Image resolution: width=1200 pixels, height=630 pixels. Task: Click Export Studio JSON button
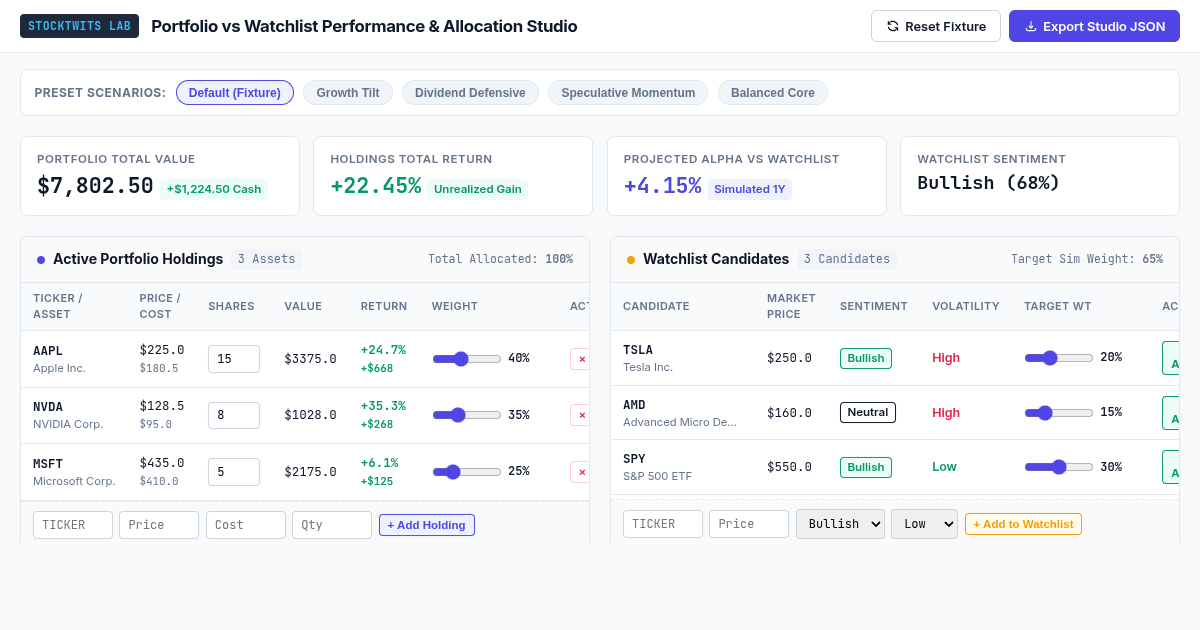[1094, 26]
